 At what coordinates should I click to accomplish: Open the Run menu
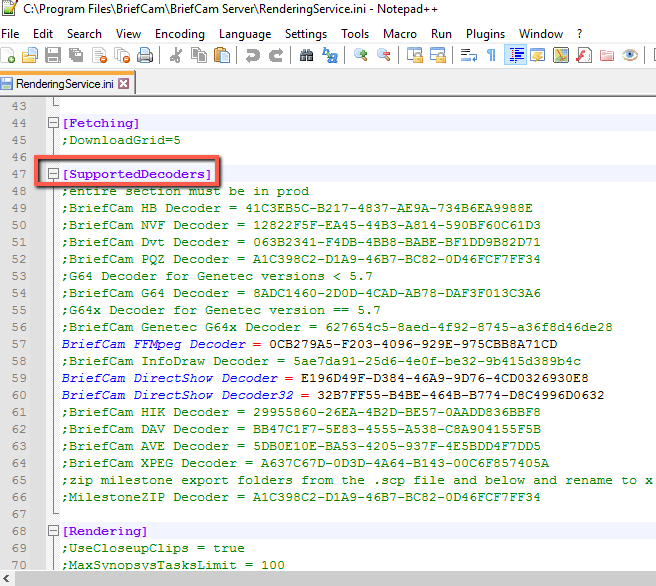[441, 34]
